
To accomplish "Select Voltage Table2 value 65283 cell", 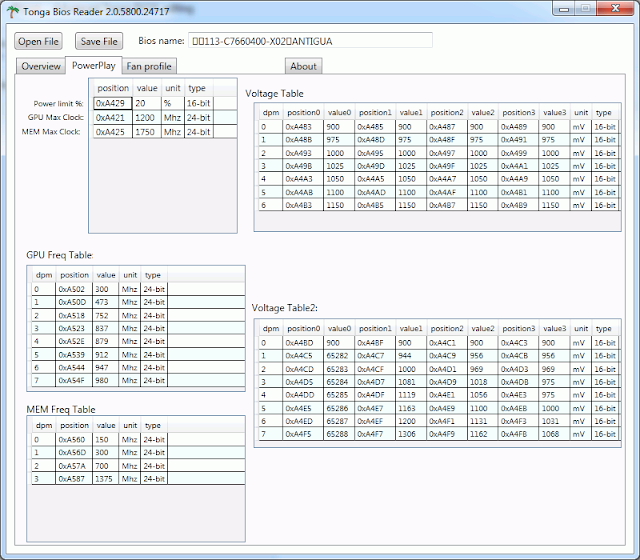I will pyautogui.click(x=339, y=369).
